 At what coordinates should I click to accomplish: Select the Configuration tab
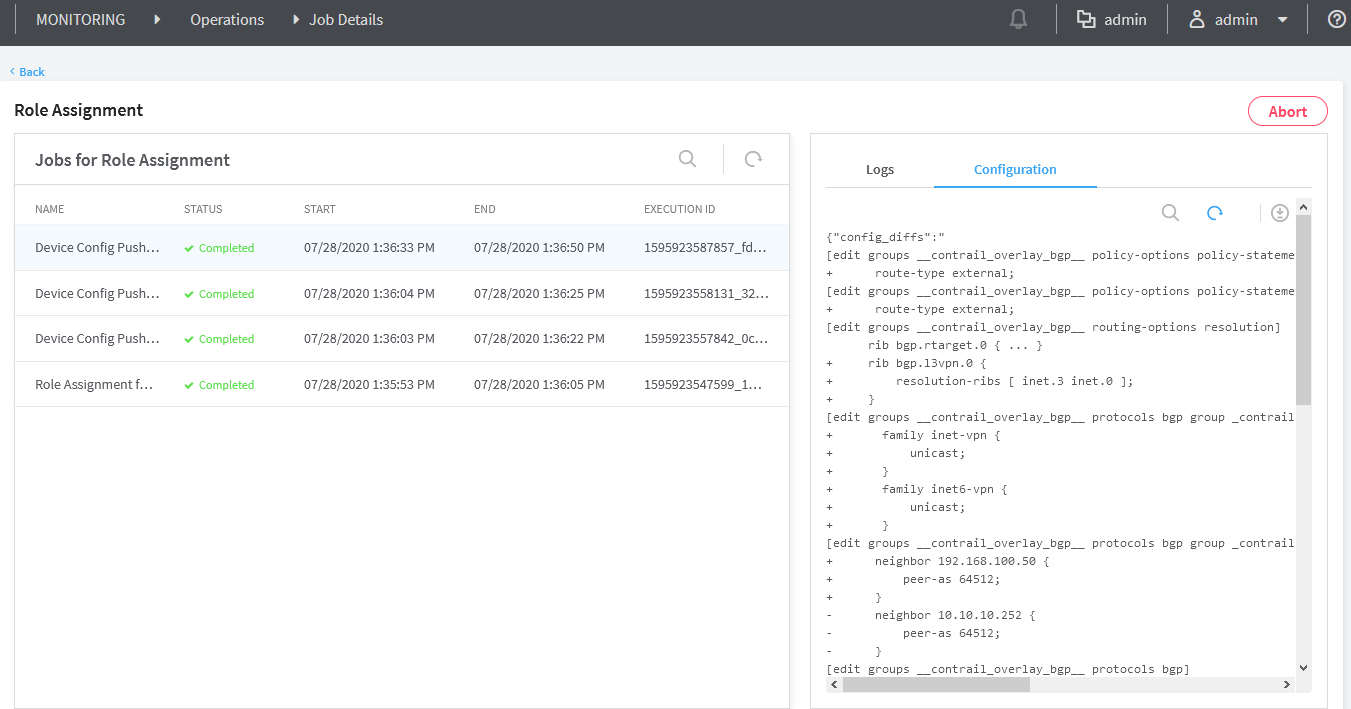1015,169
